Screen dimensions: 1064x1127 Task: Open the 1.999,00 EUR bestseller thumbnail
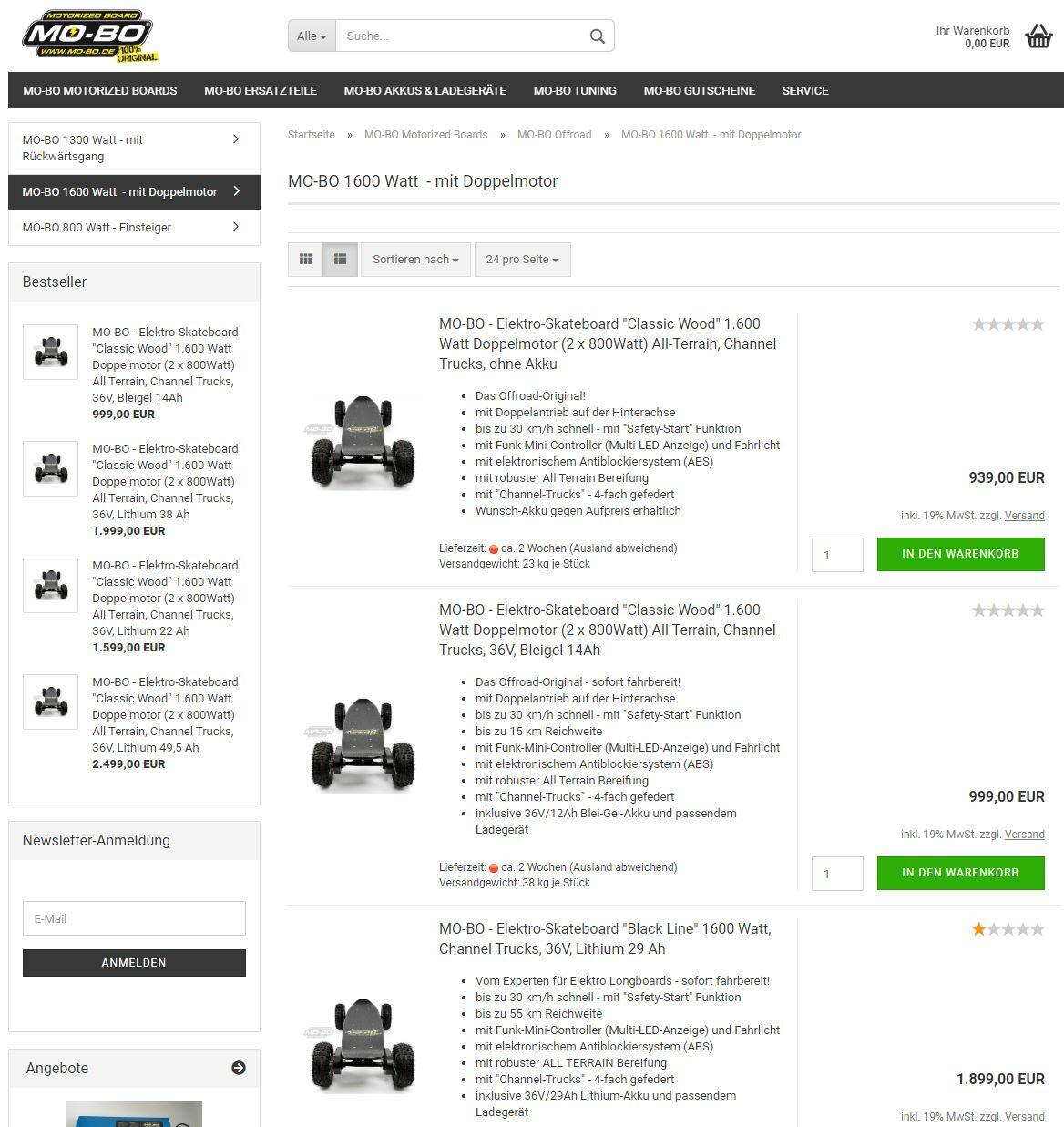point(50,468)
